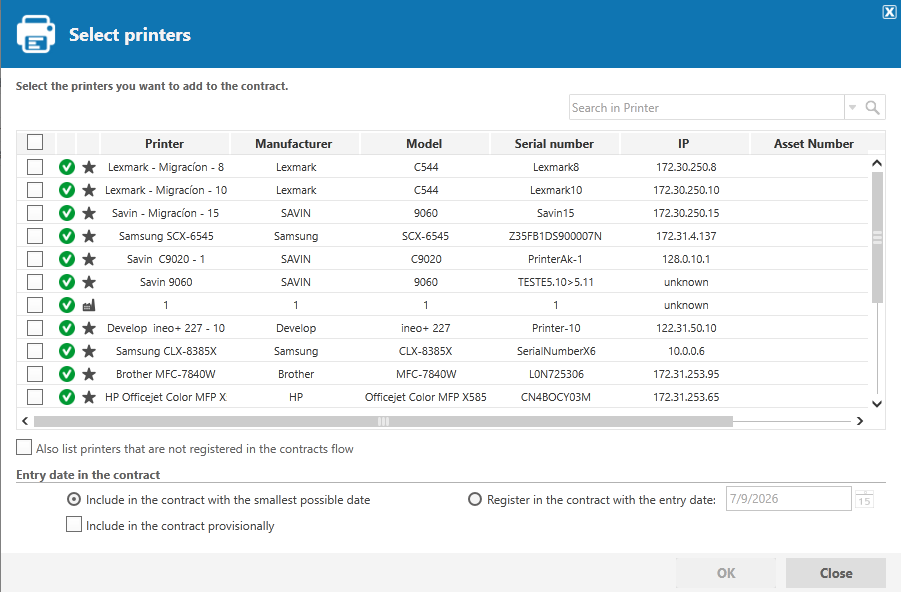Image resolution: width=901 pixels, height=592 pixels.
Task: Click the Close button
Action: tap(835, 573)
